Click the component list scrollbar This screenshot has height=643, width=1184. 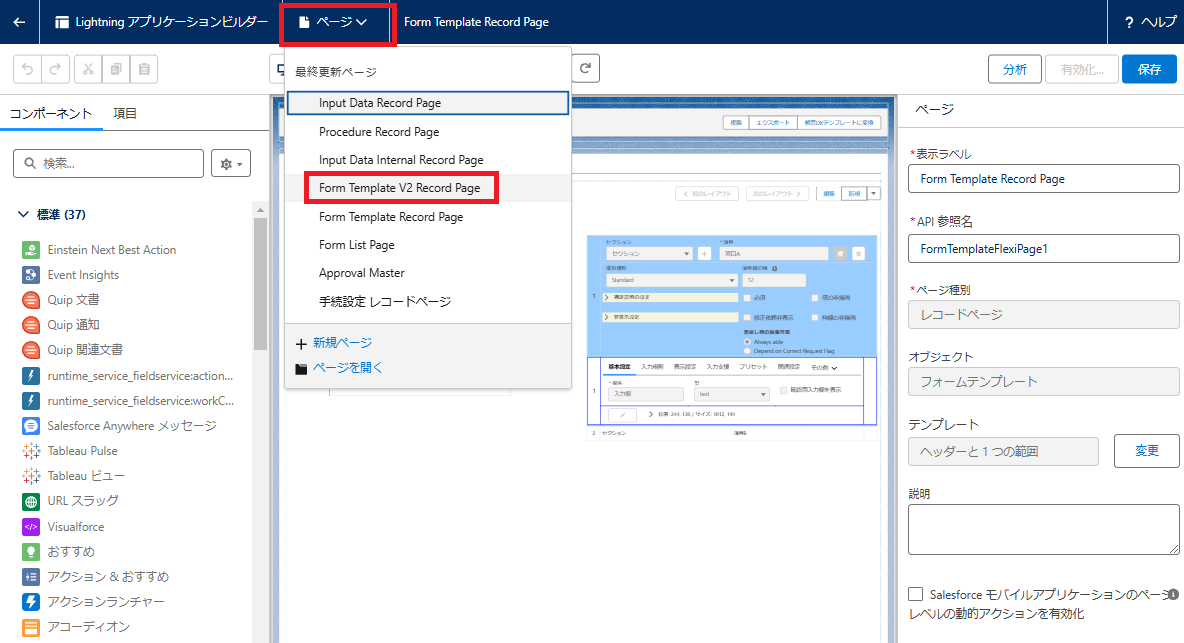click(261, 284)
